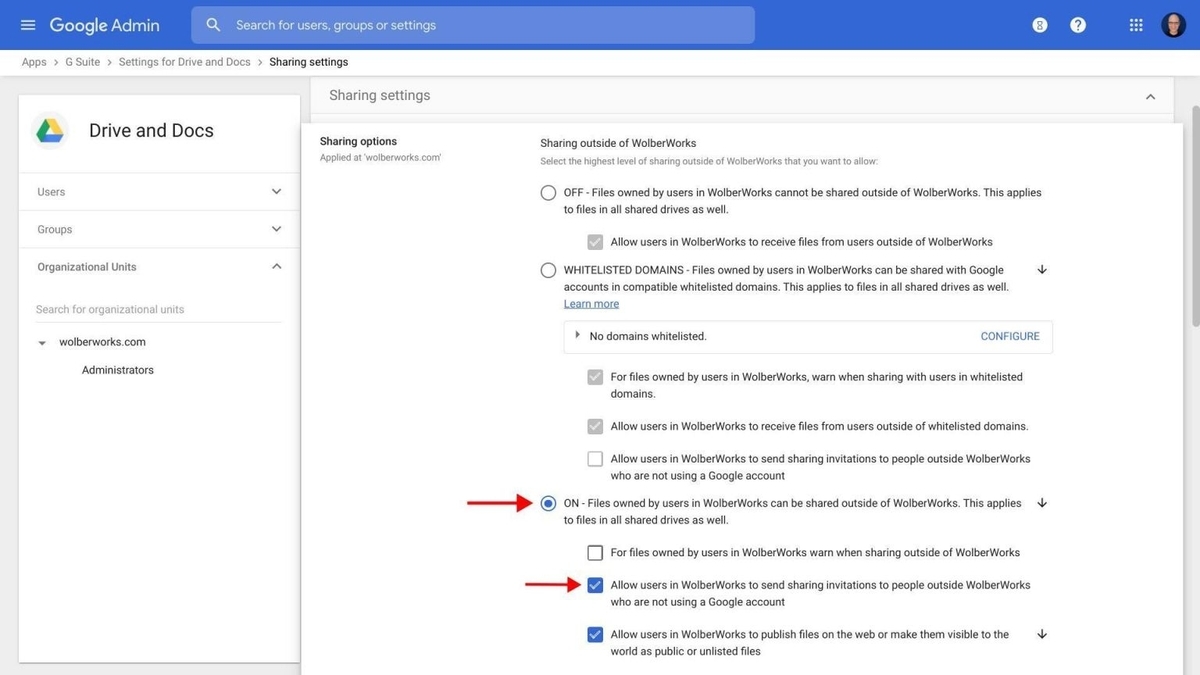1200x675 pixels.
Task: Expand the Groups section
Action: 275,228
